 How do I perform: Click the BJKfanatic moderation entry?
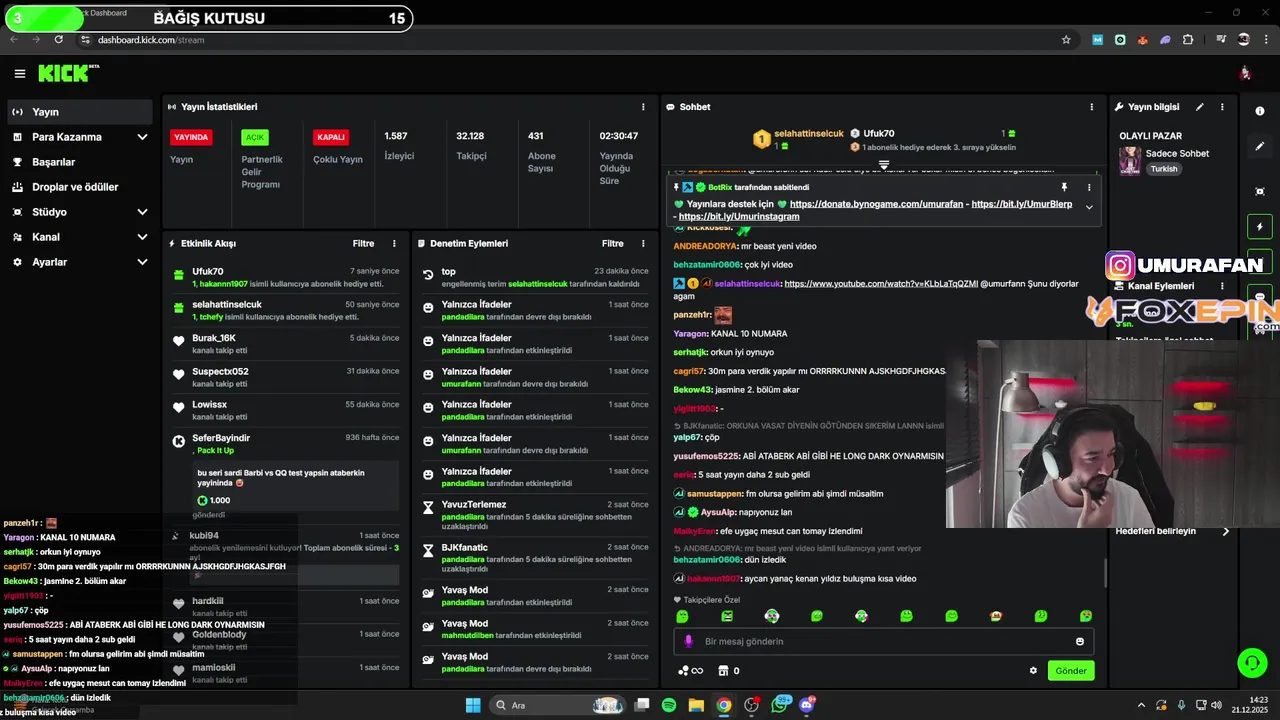pyautogui.click(x=535, y=559)
